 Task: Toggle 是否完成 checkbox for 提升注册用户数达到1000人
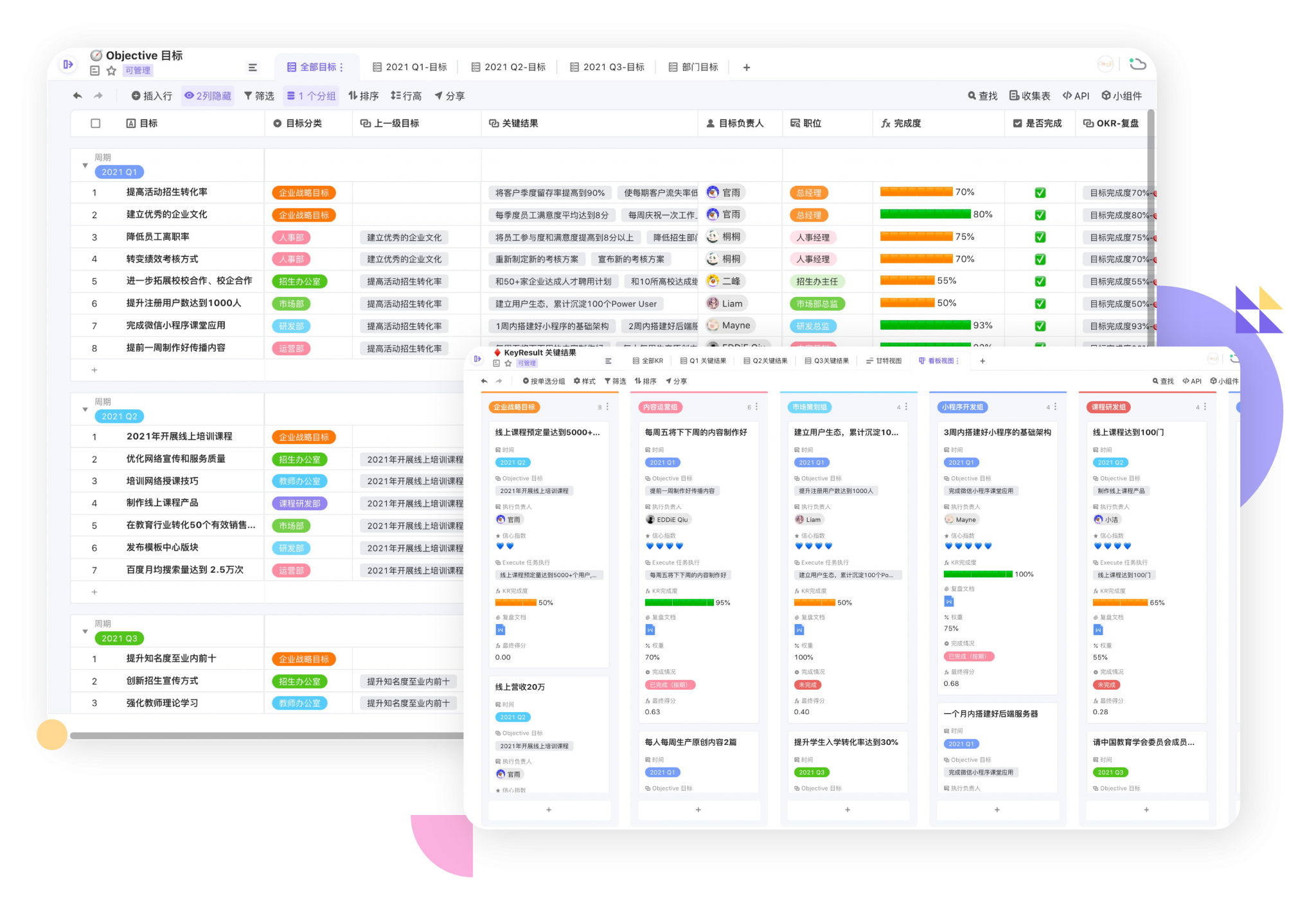(1040, 303)
